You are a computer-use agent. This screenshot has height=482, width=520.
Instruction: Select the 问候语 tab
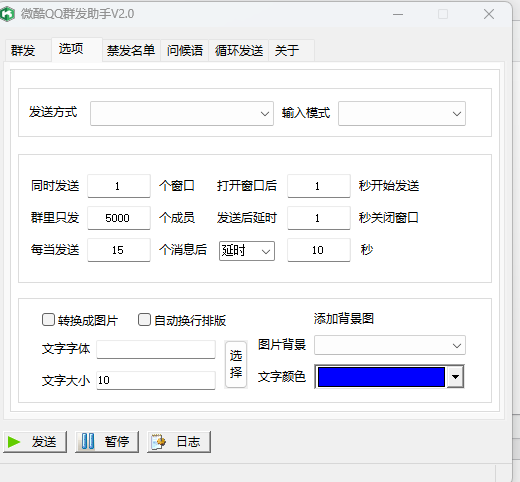tap(185, 50)
